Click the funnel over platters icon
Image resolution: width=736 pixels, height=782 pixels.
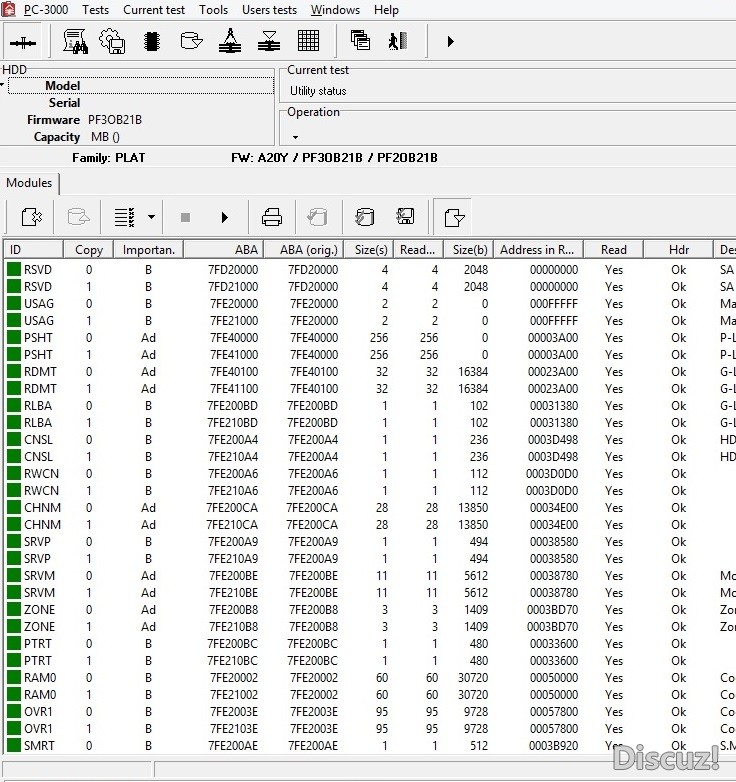(269, 41)
